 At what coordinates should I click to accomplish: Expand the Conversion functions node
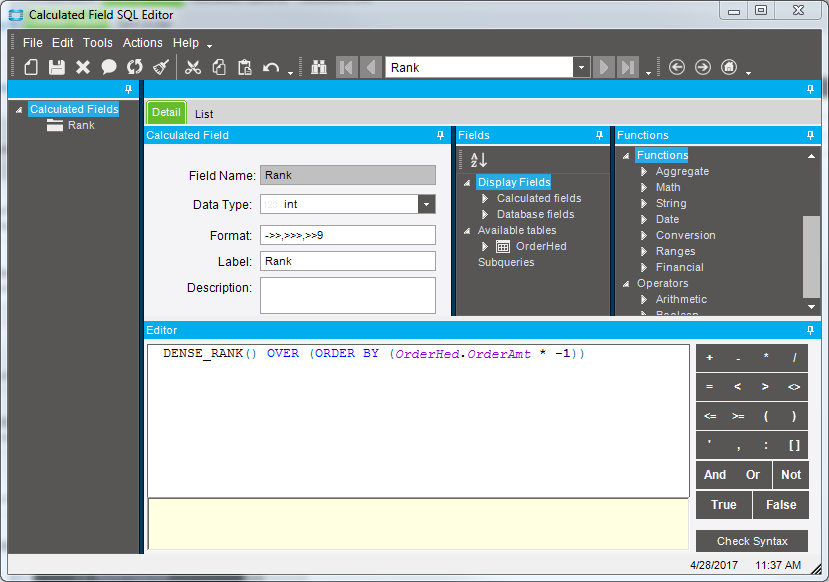coord(643,235)
